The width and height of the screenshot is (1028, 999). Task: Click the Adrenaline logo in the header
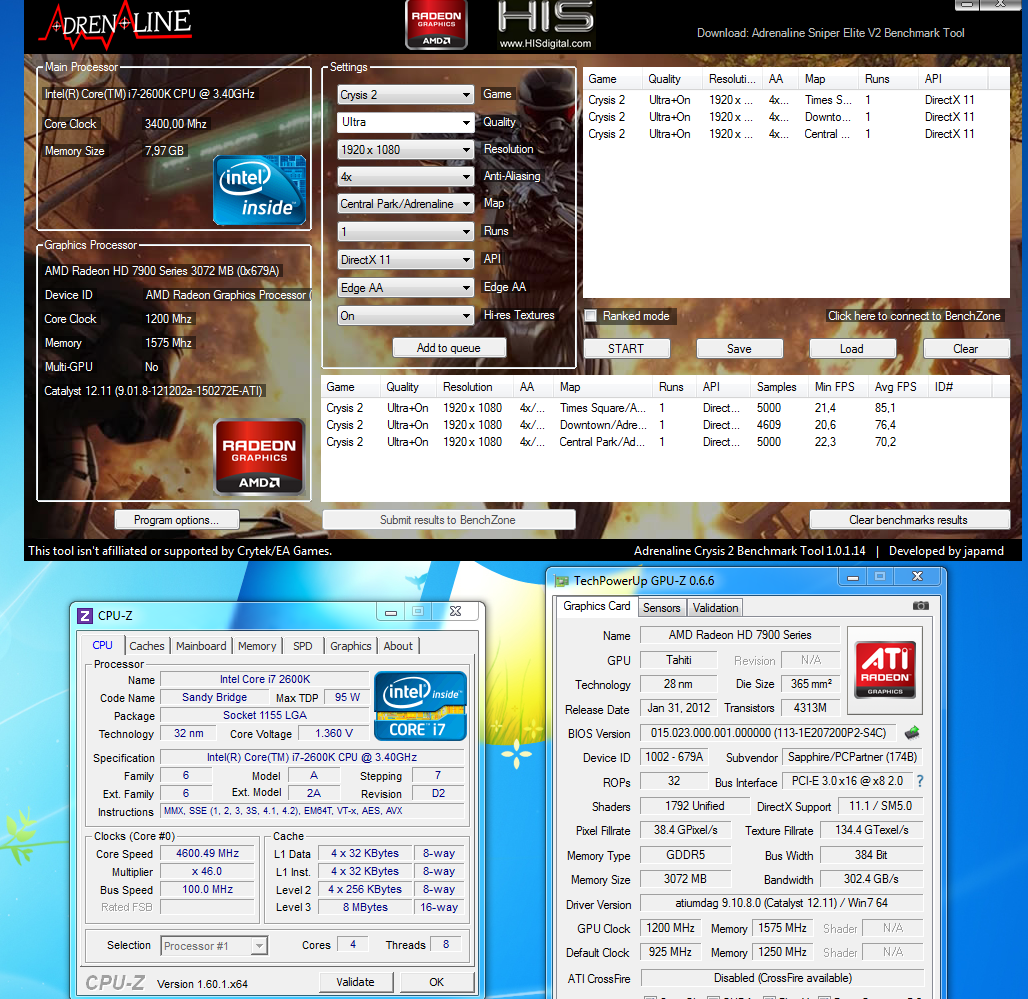(x=116, y=26)
